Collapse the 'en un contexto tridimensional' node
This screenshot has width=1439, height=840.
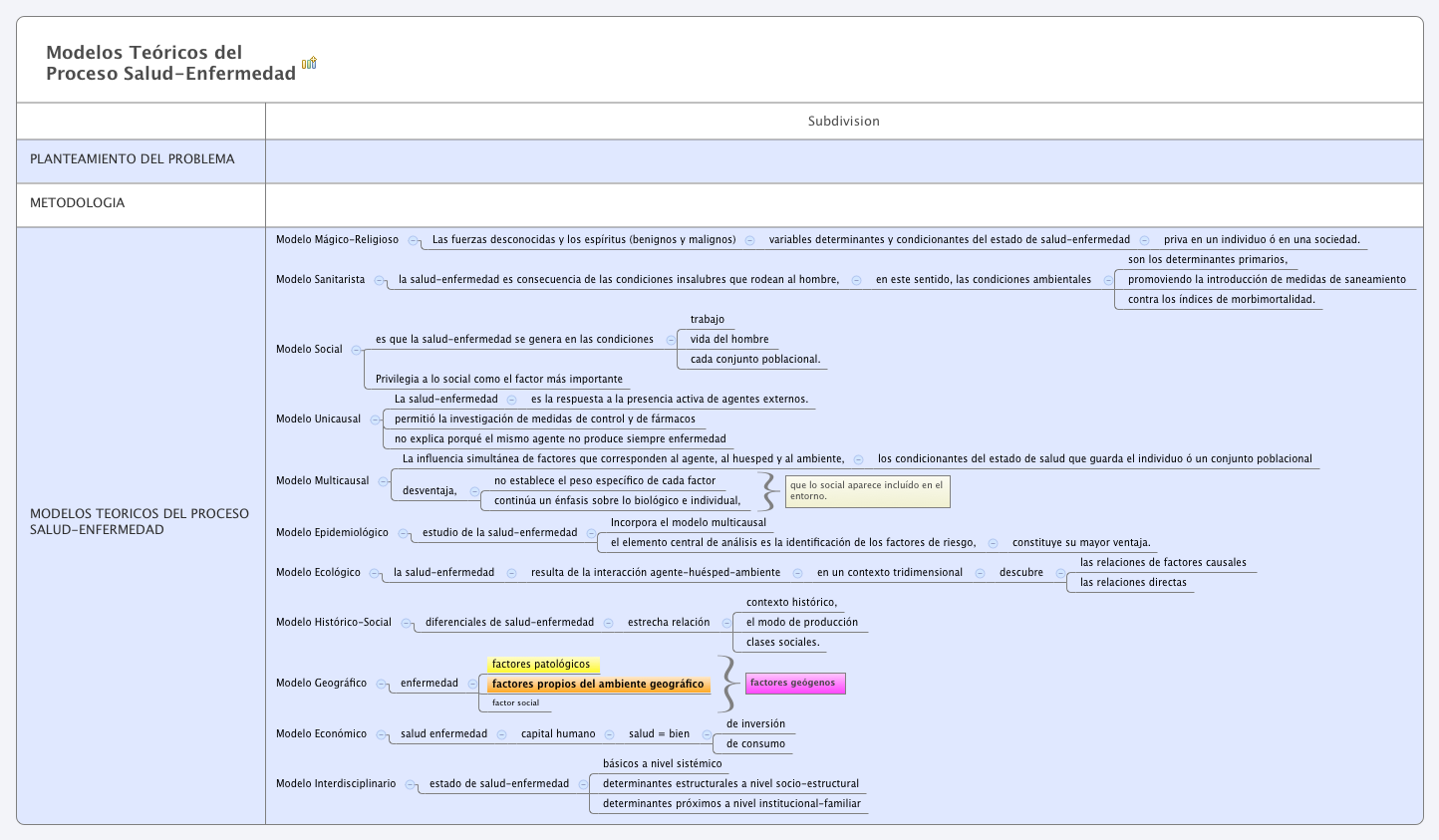980,573
